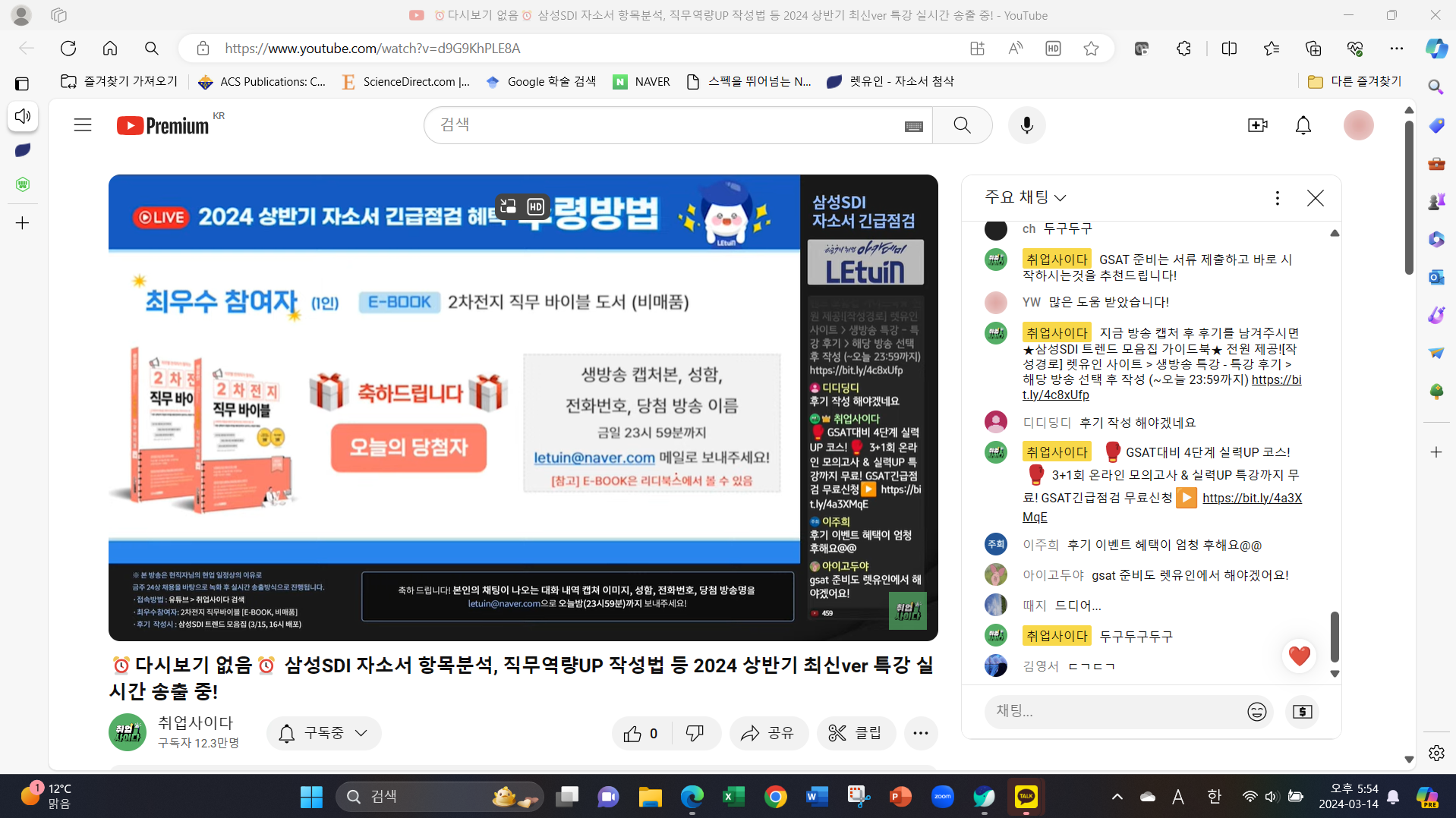The image size is (1456, 818).
Task: Like the video with thumbs up
Action: click(x=640, y=733)
